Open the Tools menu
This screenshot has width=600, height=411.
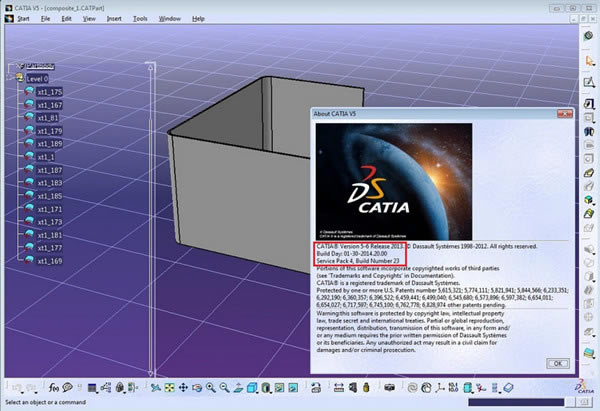point(140,18)
